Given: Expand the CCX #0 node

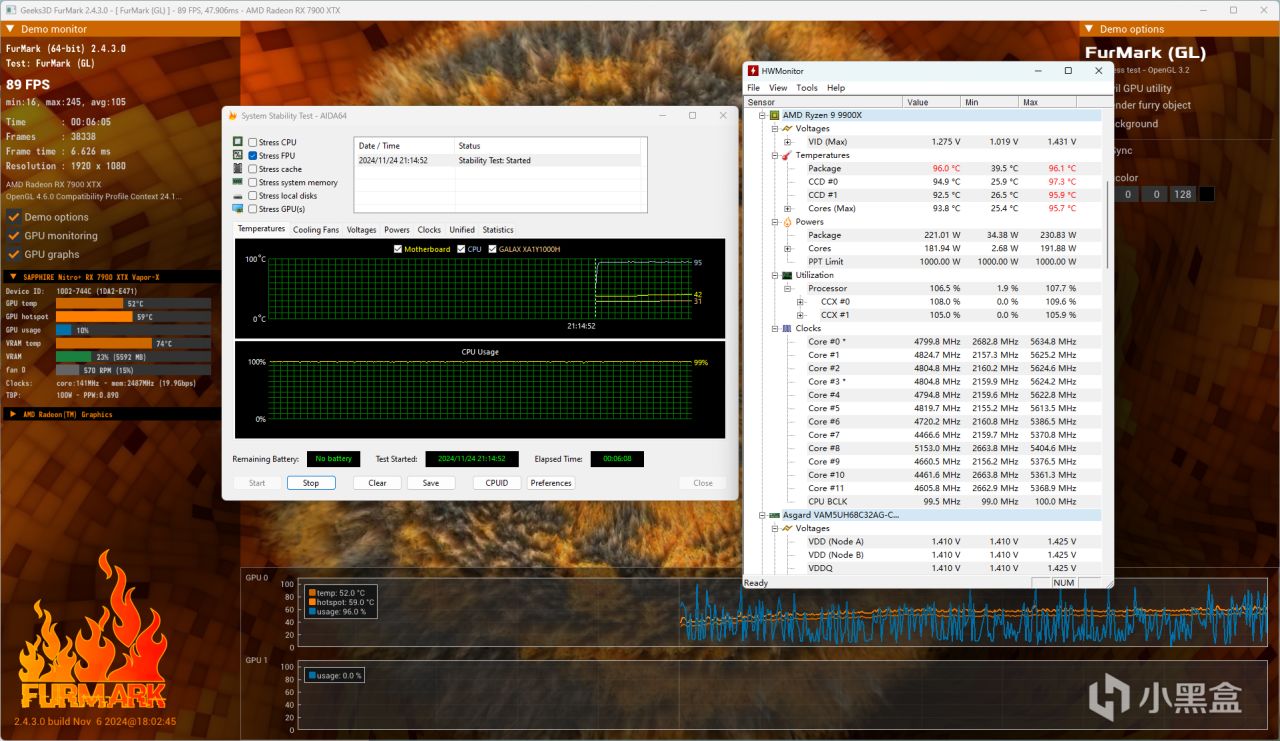Looking at the screenshot, I should click(800, 302).
